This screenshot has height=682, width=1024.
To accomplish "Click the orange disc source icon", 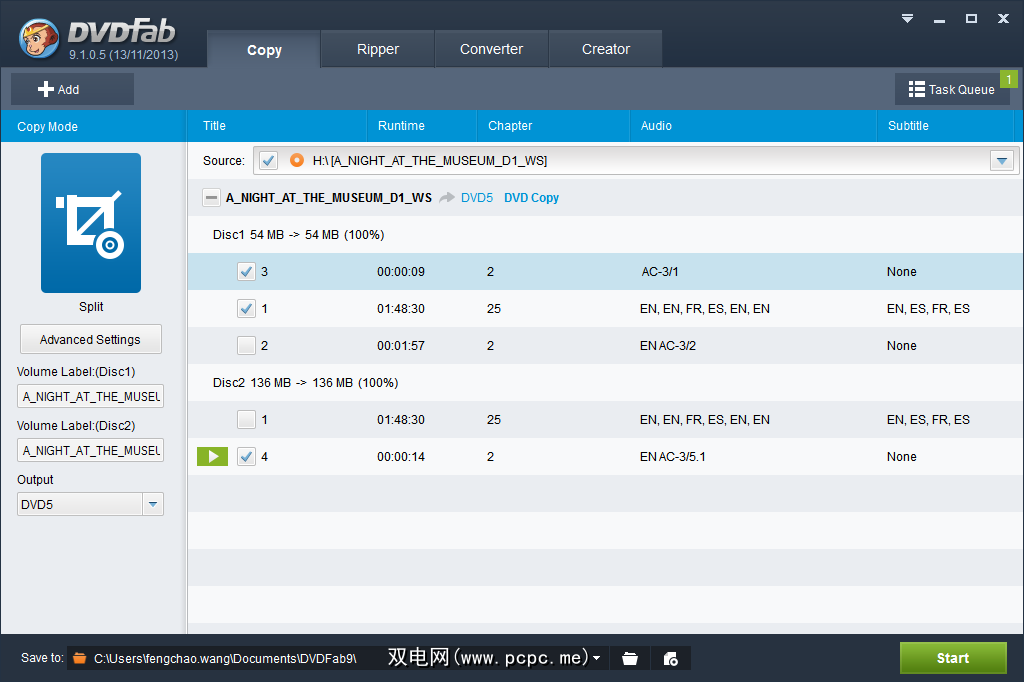I will [x=296, y=160].
